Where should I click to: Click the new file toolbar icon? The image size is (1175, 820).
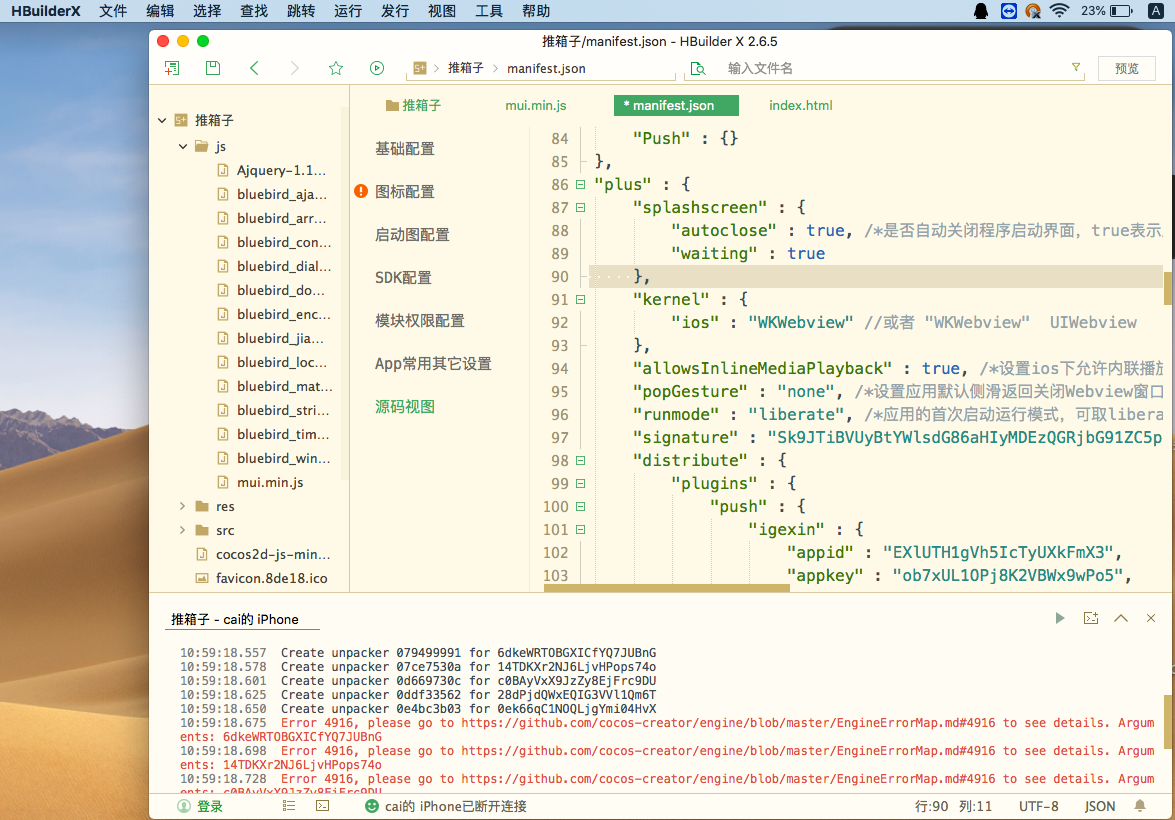pyautogui.click(x=172, y=68)
